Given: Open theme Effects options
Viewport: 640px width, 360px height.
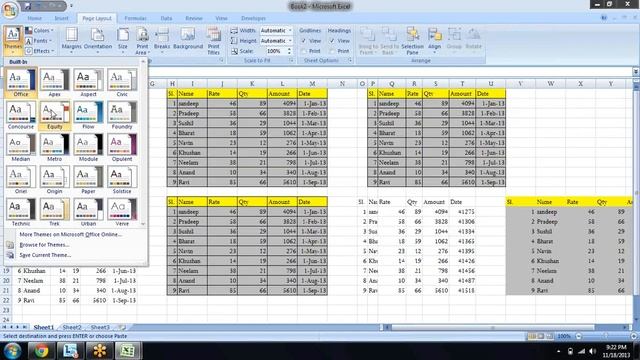Looking at the screenshot, I should [x=40, y=51].
